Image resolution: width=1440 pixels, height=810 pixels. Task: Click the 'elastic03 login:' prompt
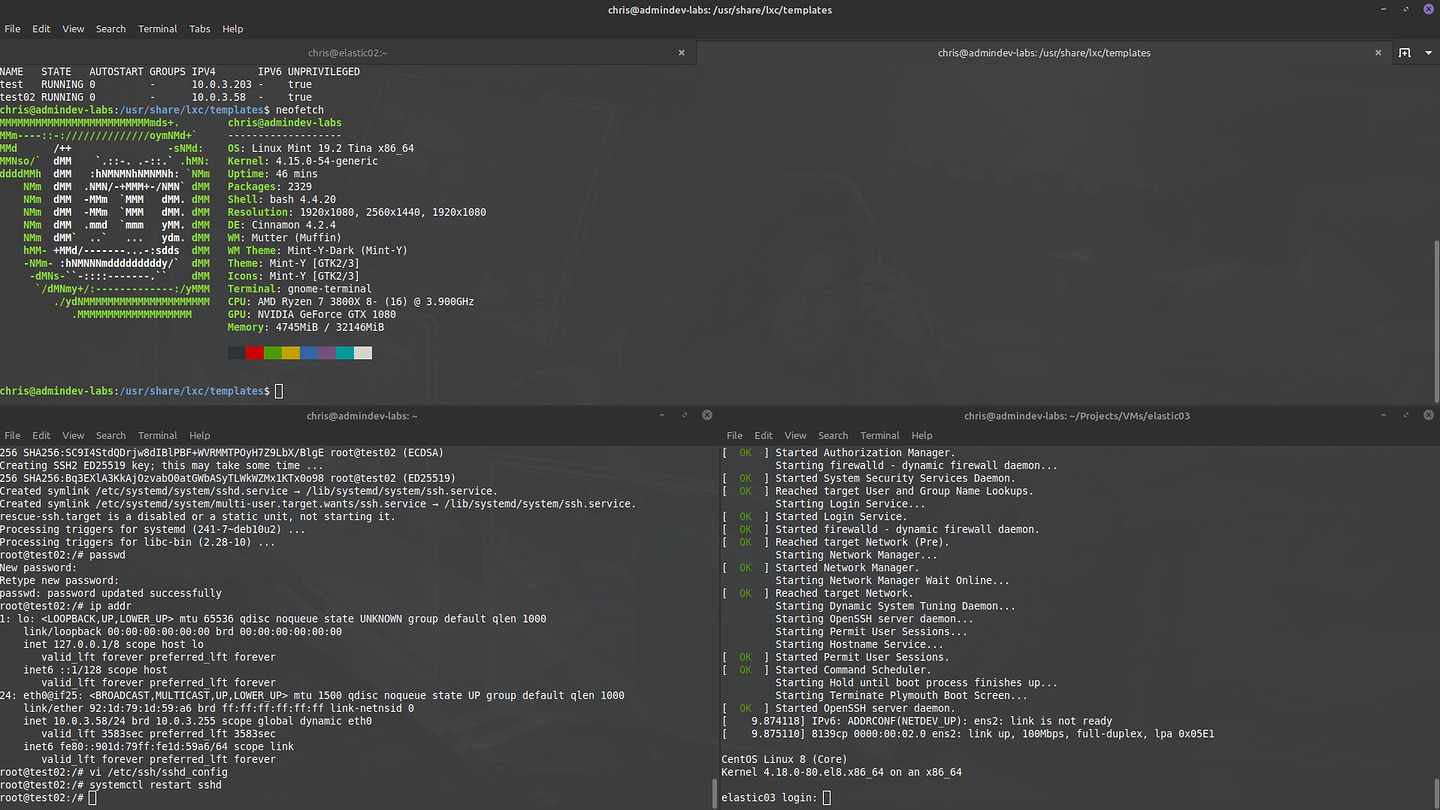click(770, 798)
